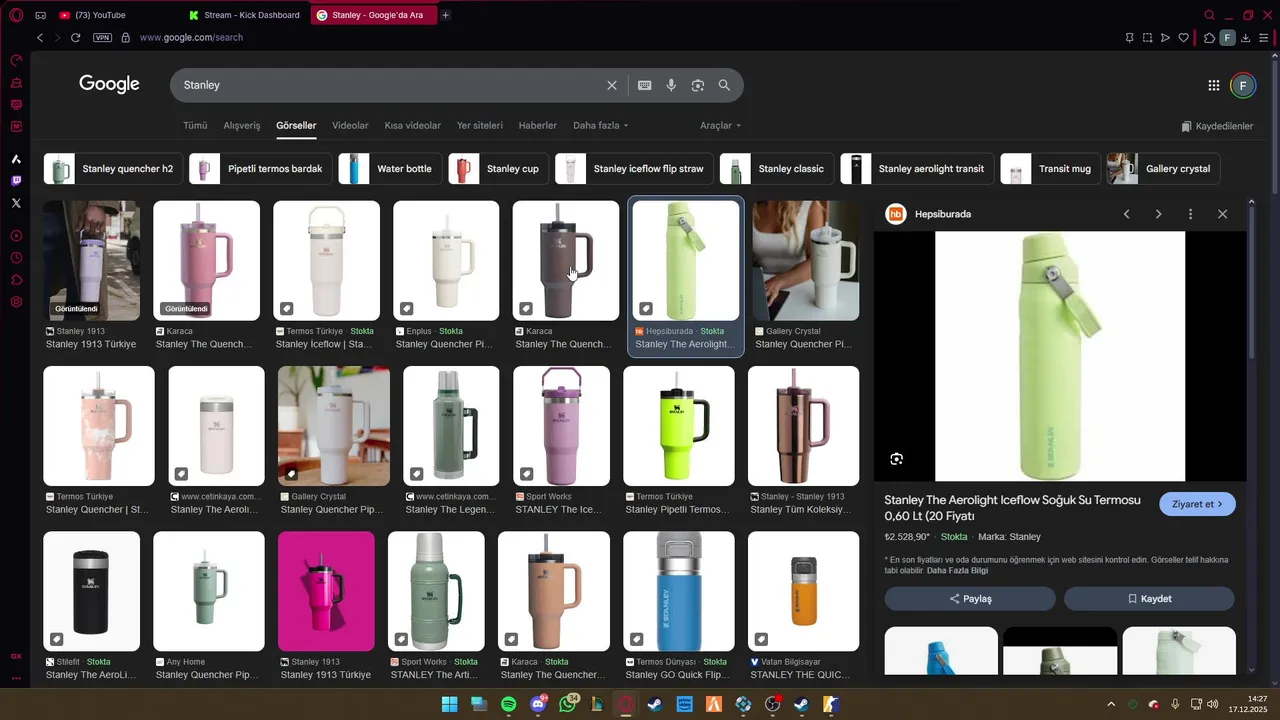The image size is (1280, 720).
Task: Switch to the Yer siteleri tab
Action: click(x=479, y=126)
